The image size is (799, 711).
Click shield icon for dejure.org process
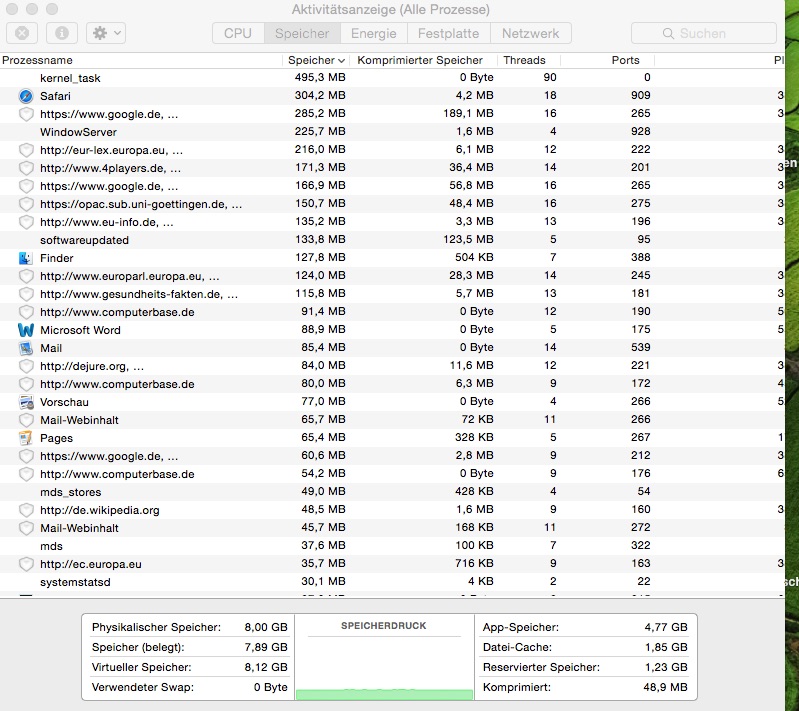26,366
